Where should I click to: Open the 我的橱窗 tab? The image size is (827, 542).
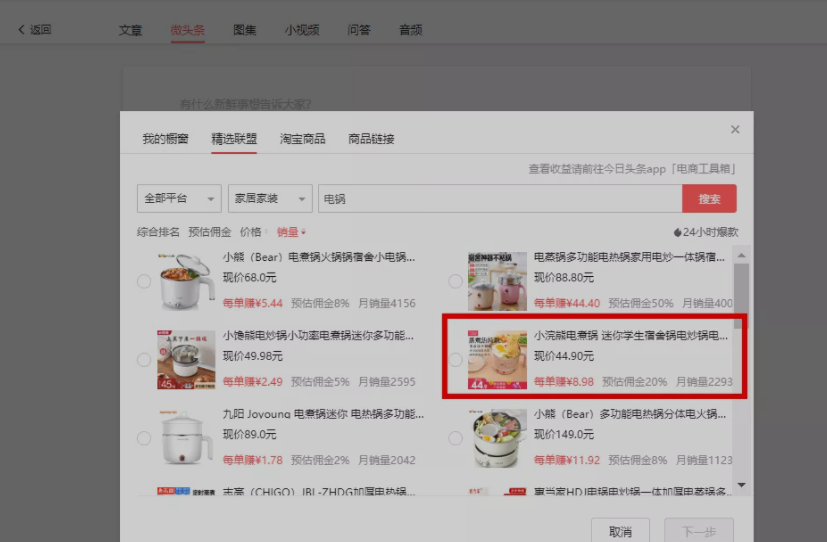tap(165, 139)
